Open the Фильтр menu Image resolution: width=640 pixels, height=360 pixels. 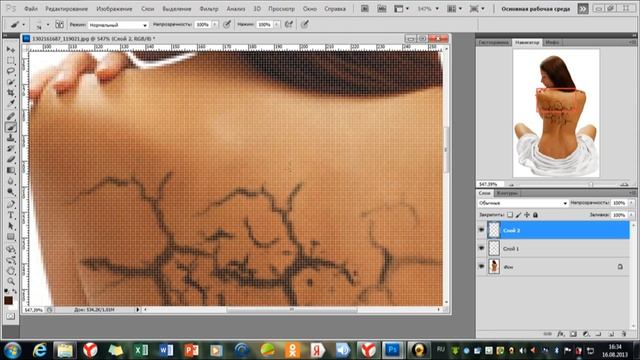coord(209,9)
